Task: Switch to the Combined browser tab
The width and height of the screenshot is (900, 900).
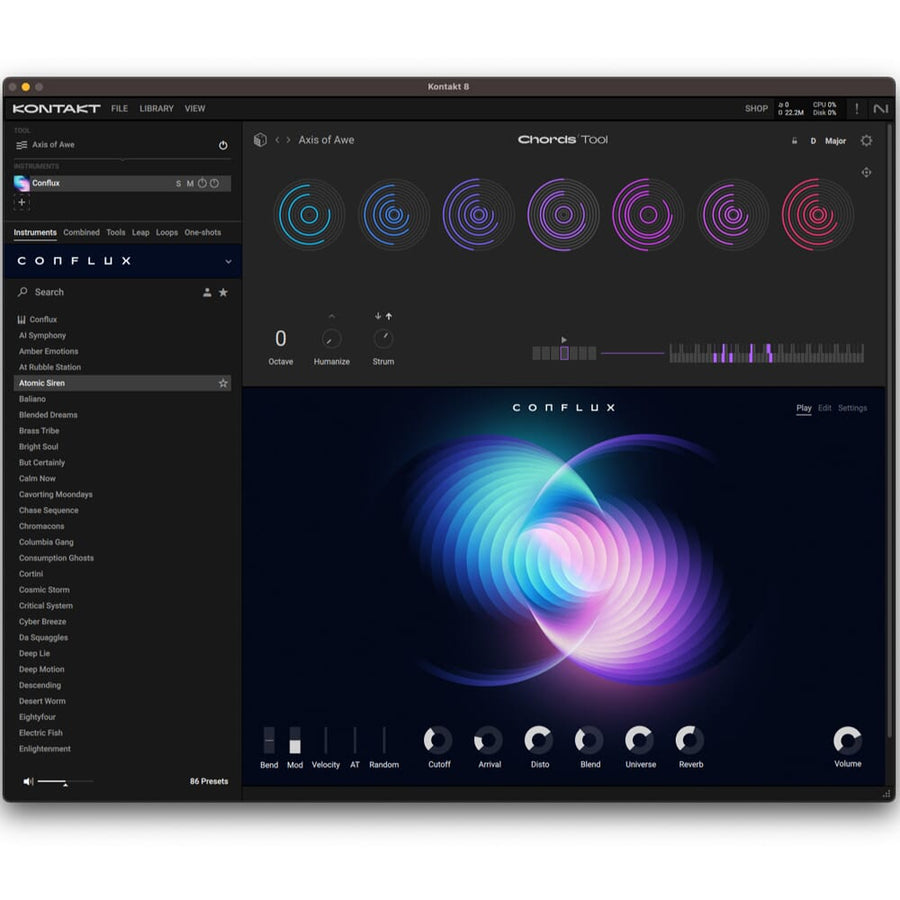Action: click(x=81, y=232)
